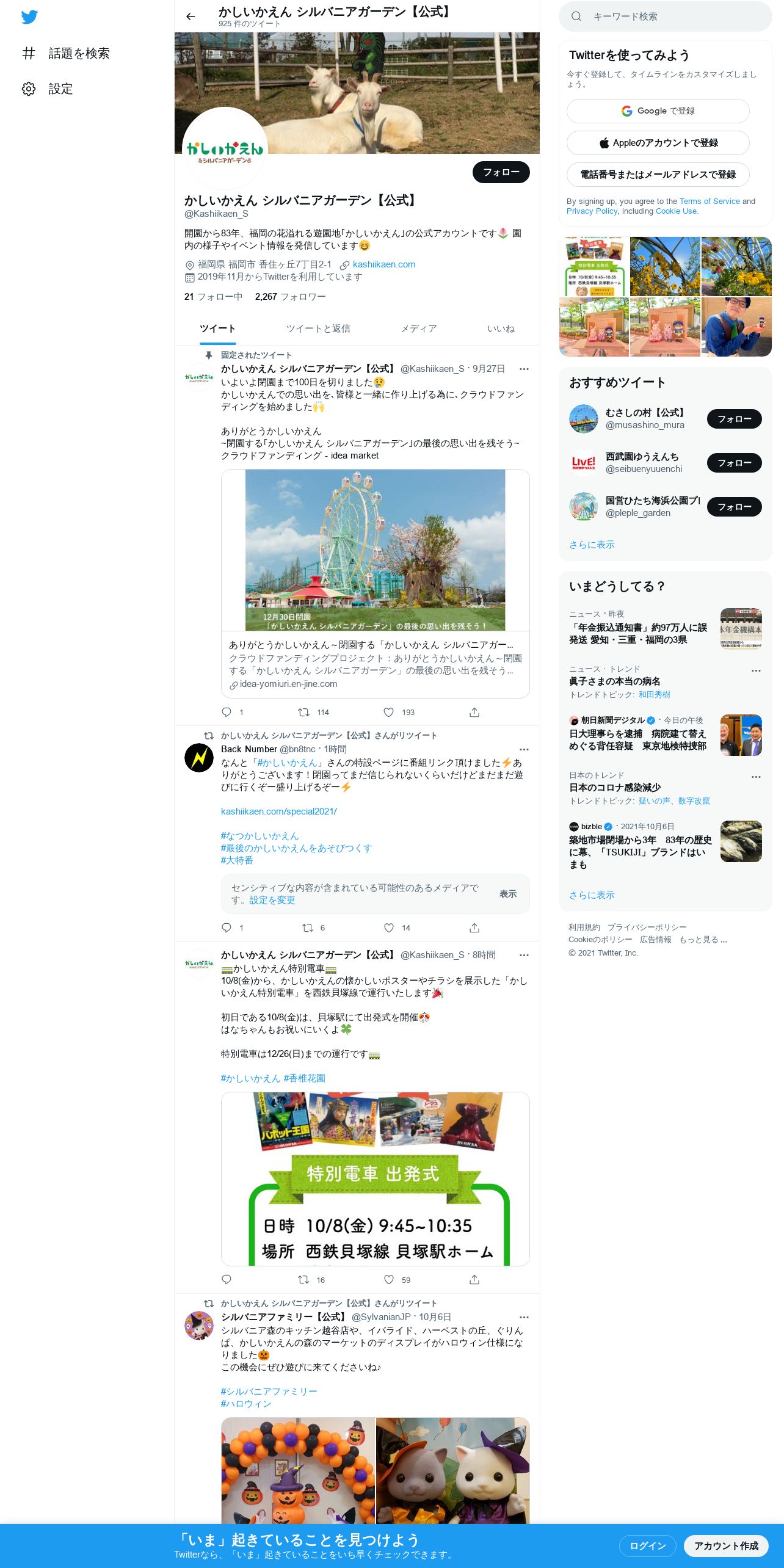Switch to the メディア tab
Screen dimensions: 784x1568
coord(418,328)
